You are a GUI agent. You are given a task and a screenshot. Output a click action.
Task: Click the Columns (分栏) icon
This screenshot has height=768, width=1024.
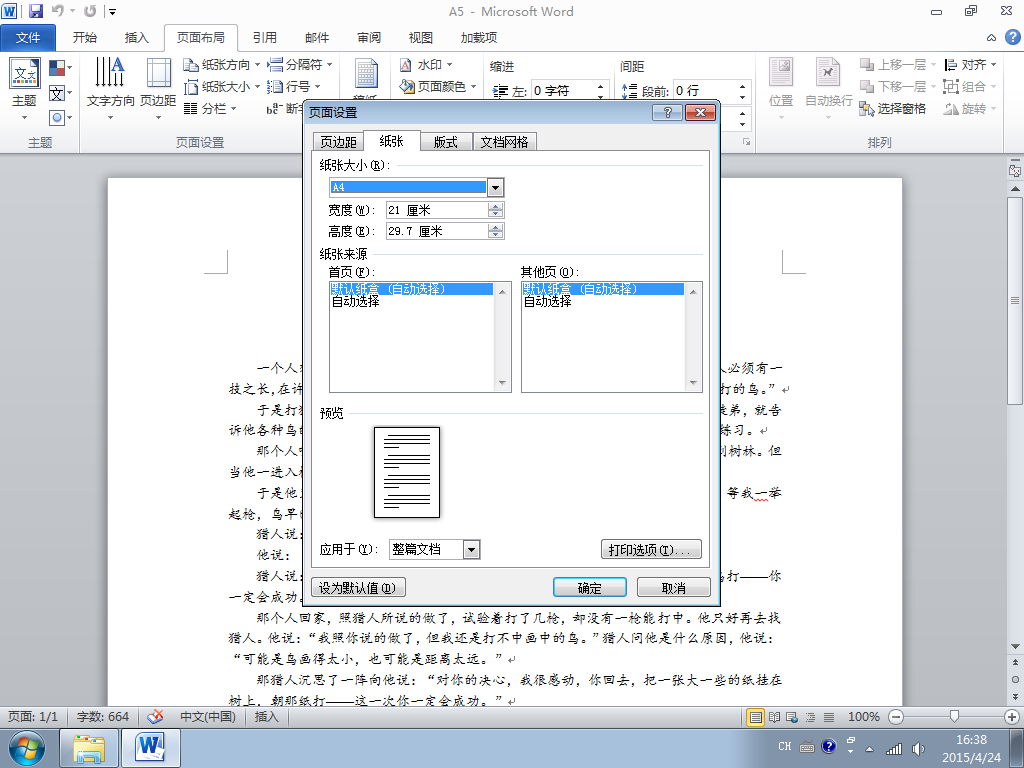(x=190, y=108)
